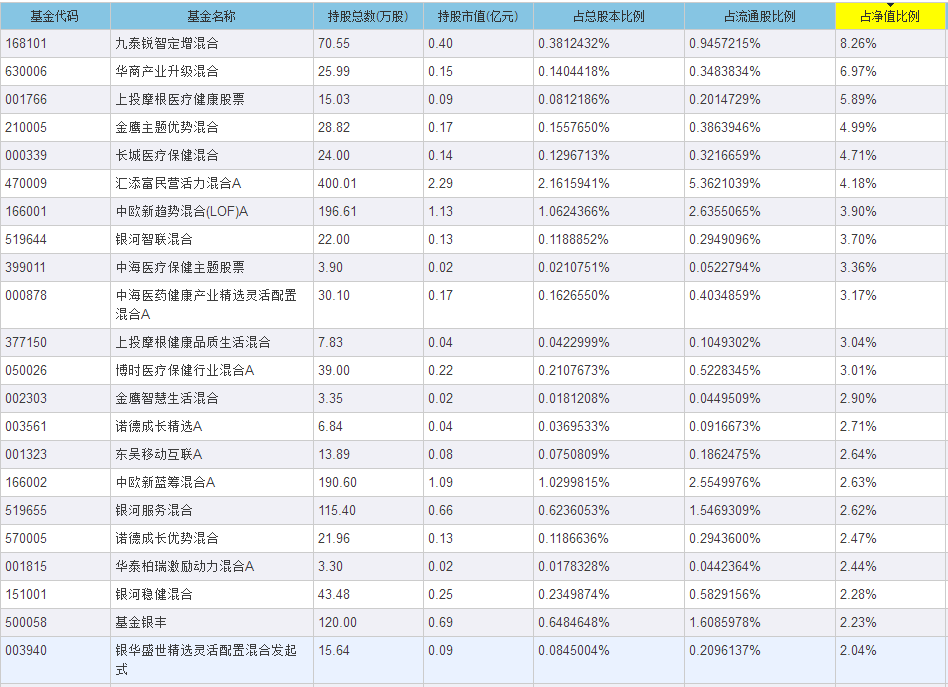Click fund code 500058 for 基金银丰

click(26, 622)
